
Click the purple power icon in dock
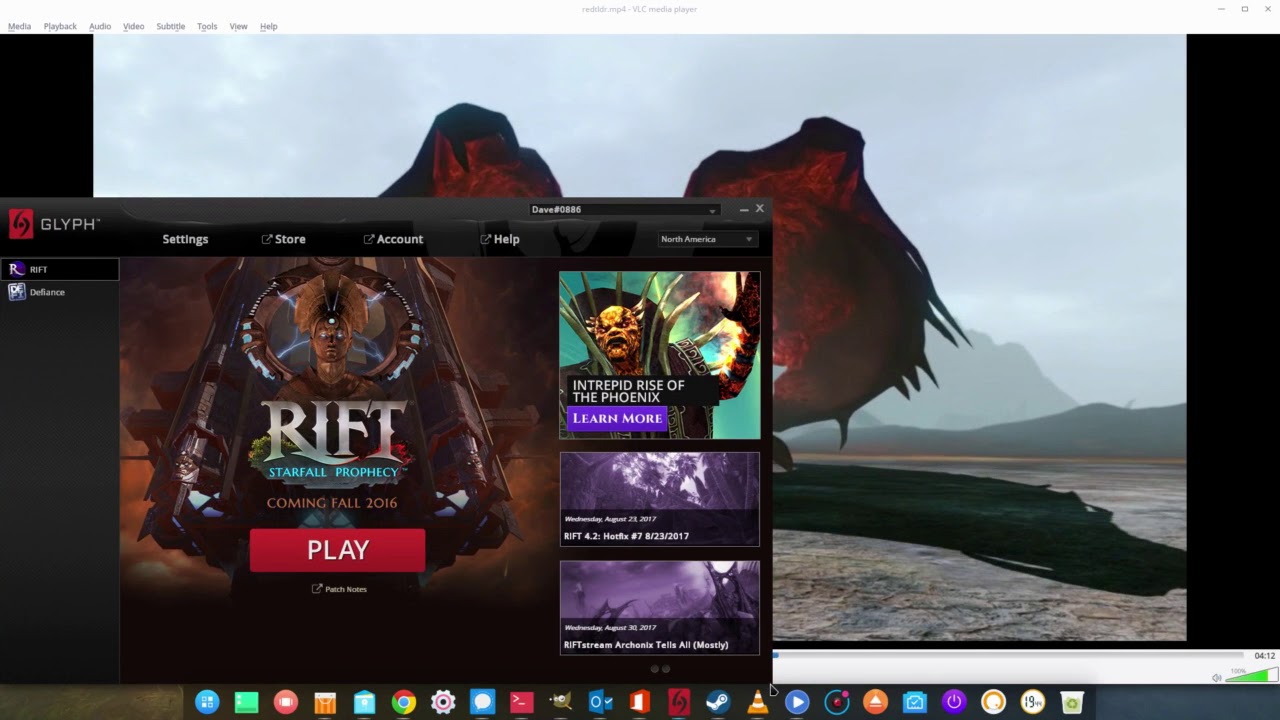coord(954,702)
